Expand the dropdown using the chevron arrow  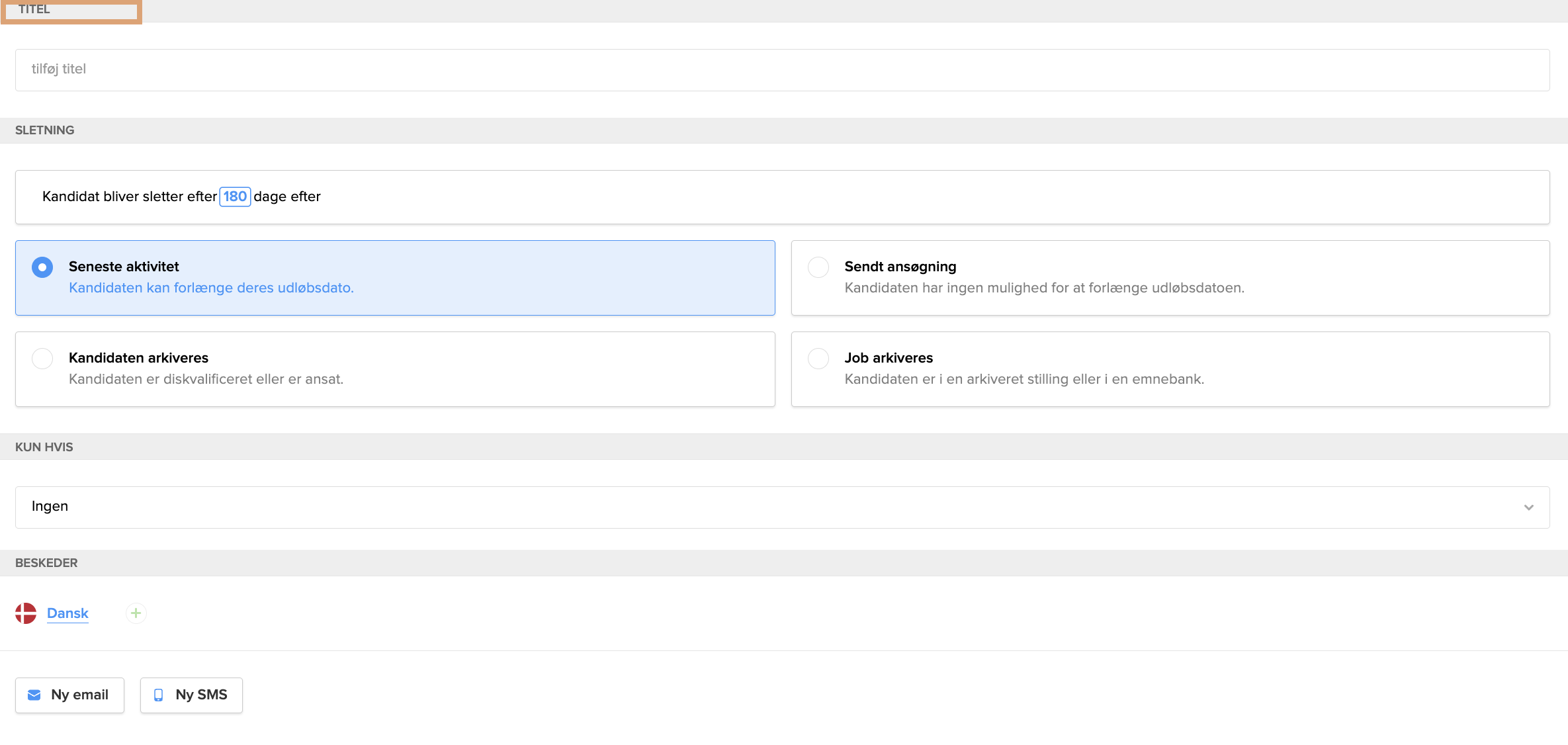[1529, 507]
